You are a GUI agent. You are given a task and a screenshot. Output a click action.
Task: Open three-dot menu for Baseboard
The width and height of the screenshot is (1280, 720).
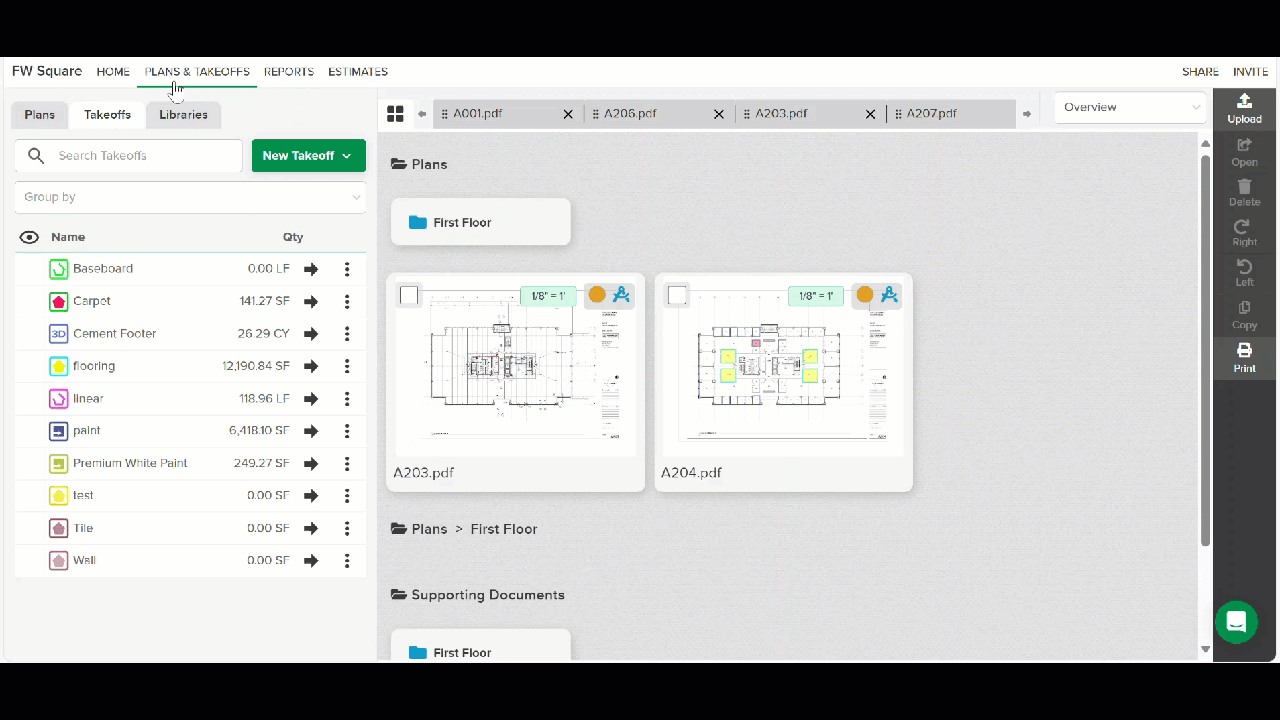point(347,269)
